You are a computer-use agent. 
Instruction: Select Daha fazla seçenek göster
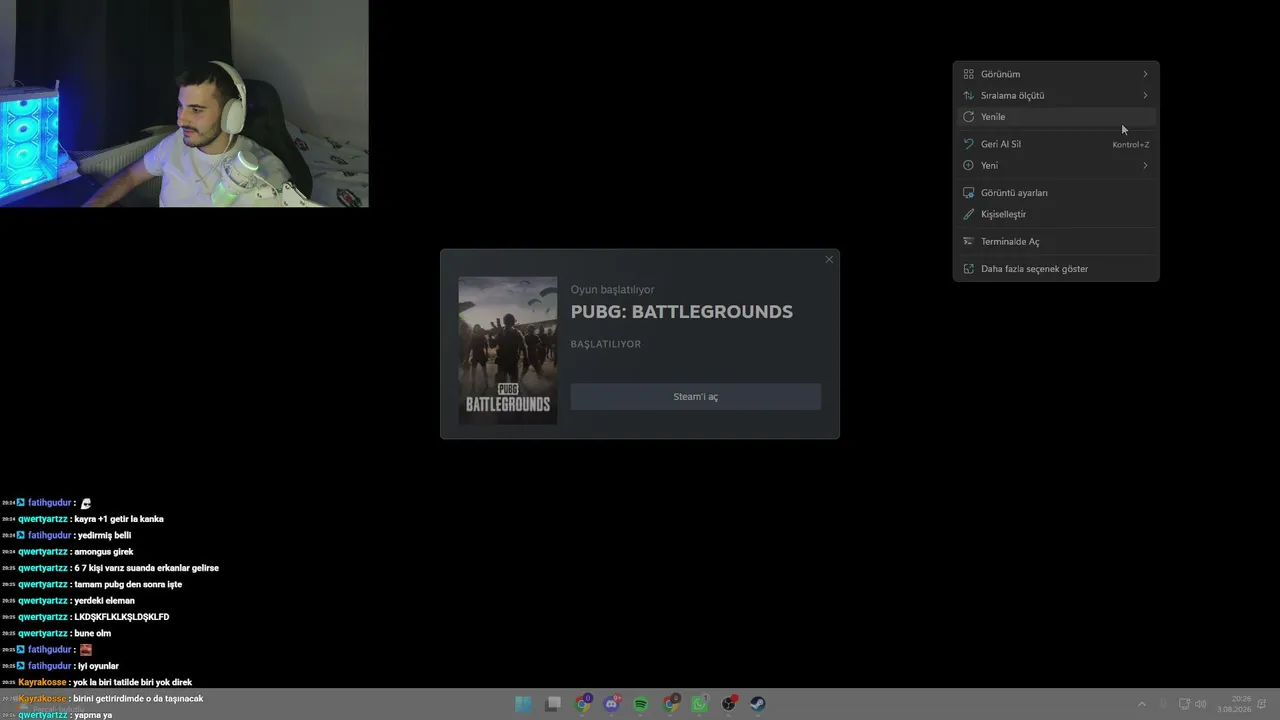click(1056, 269)
